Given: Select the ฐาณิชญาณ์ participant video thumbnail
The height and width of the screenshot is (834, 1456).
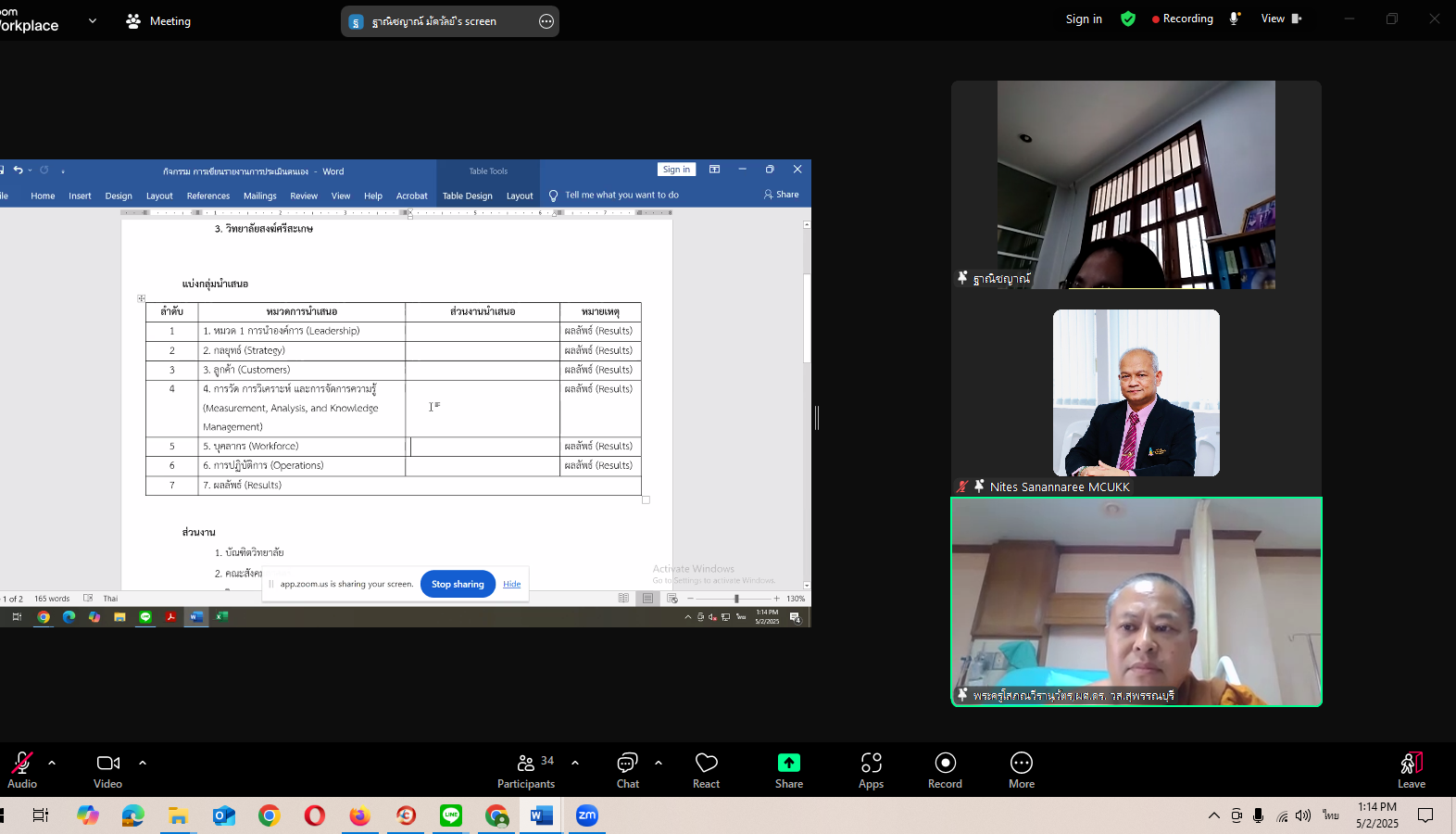Looking at the screenshot, I should [1136, 184].
